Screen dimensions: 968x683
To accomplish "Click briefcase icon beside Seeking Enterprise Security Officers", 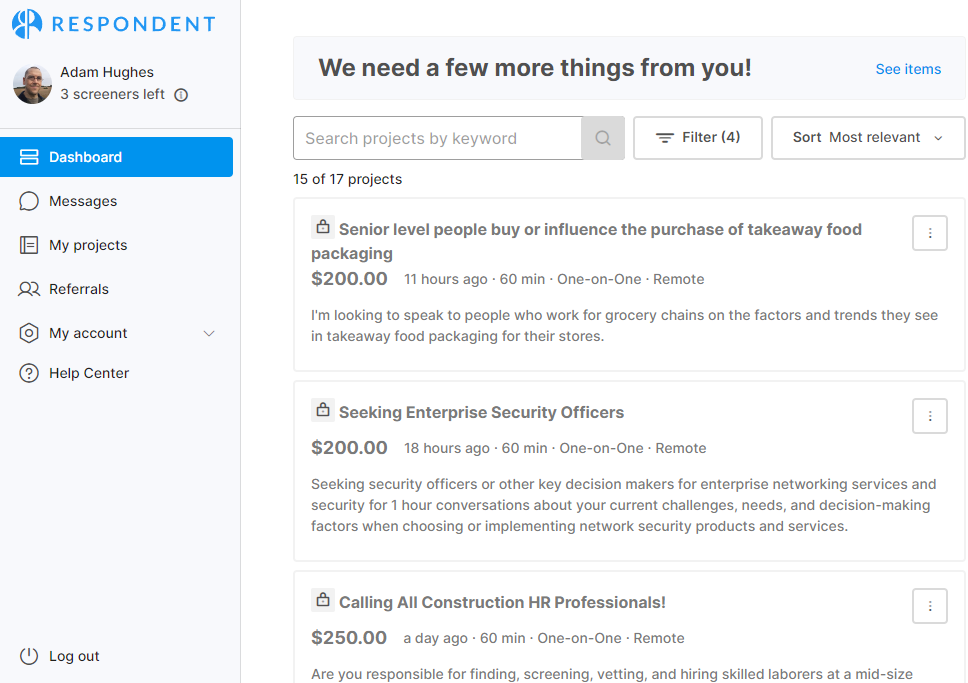I will [322, 411].
